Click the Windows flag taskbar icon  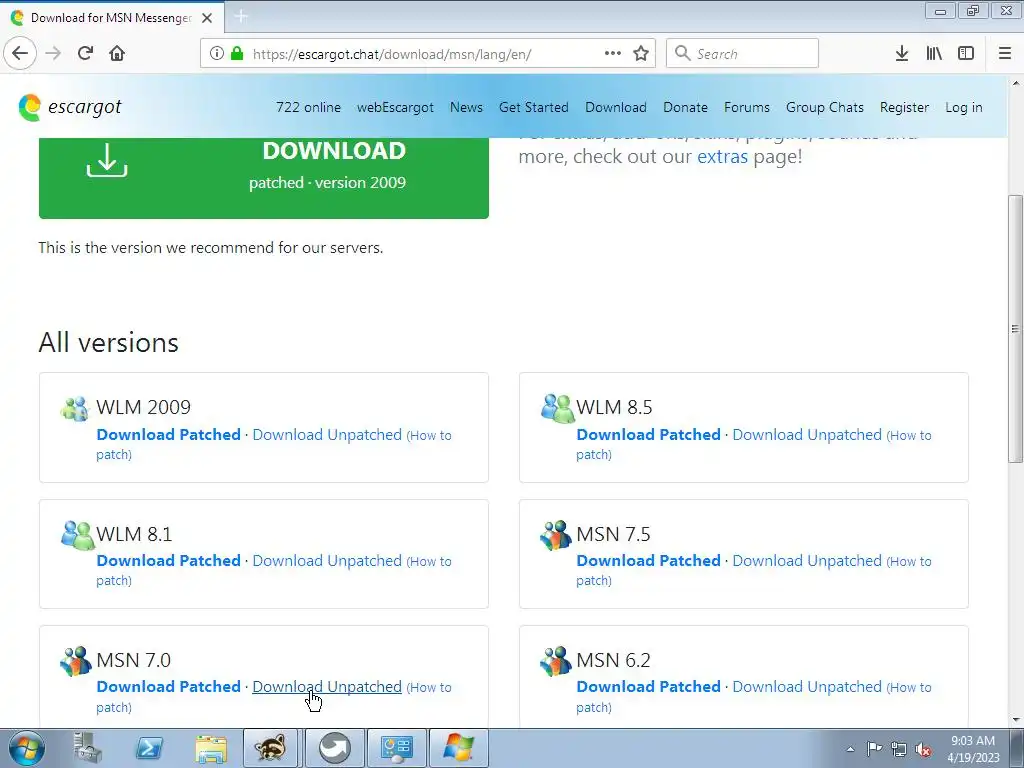[x=459, y=748]
